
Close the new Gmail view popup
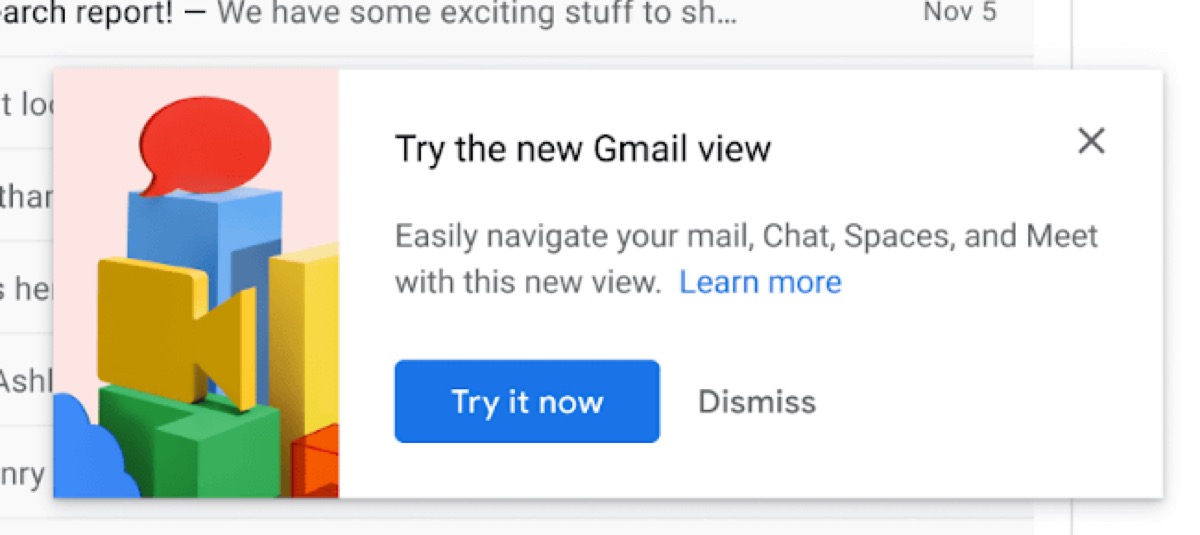point(1091,142)
